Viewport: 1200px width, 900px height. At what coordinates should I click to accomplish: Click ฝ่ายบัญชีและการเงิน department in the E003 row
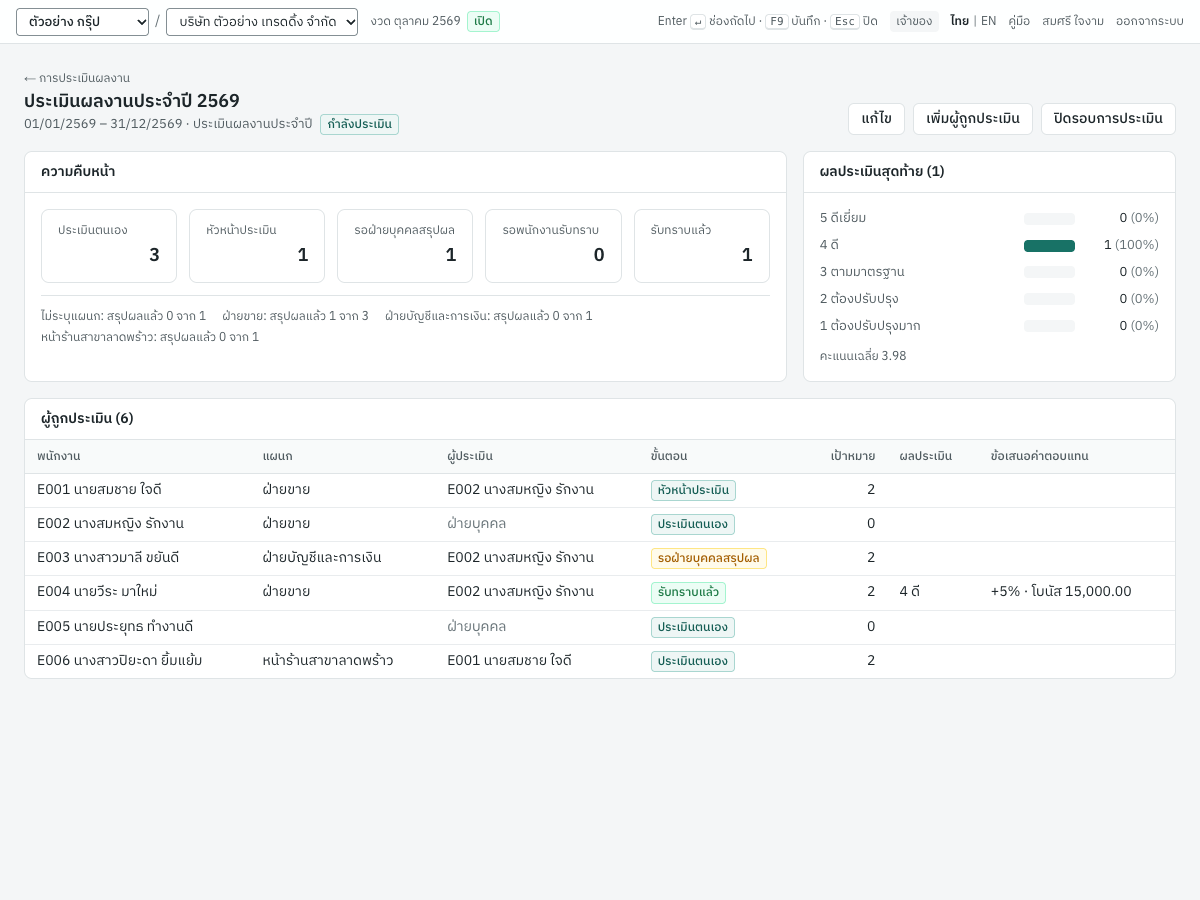322,558
